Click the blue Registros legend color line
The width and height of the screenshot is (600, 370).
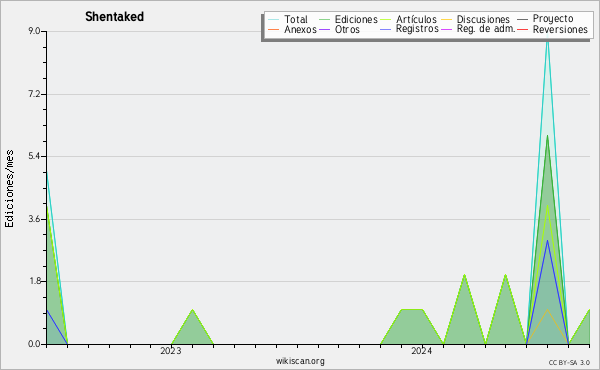385,29
